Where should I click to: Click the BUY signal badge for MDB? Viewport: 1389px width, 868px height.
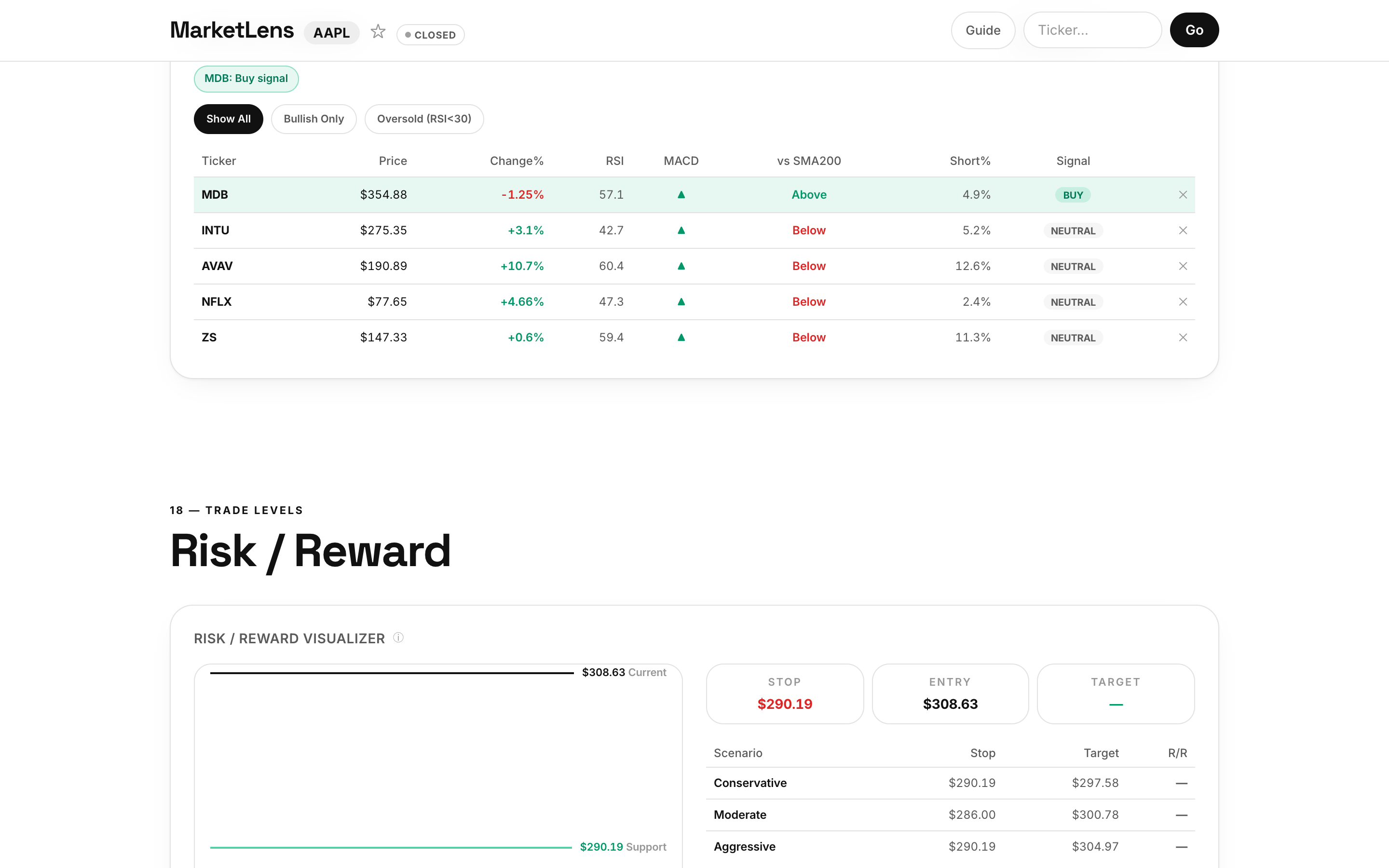pyautogui.click(x=1073, y=195)
